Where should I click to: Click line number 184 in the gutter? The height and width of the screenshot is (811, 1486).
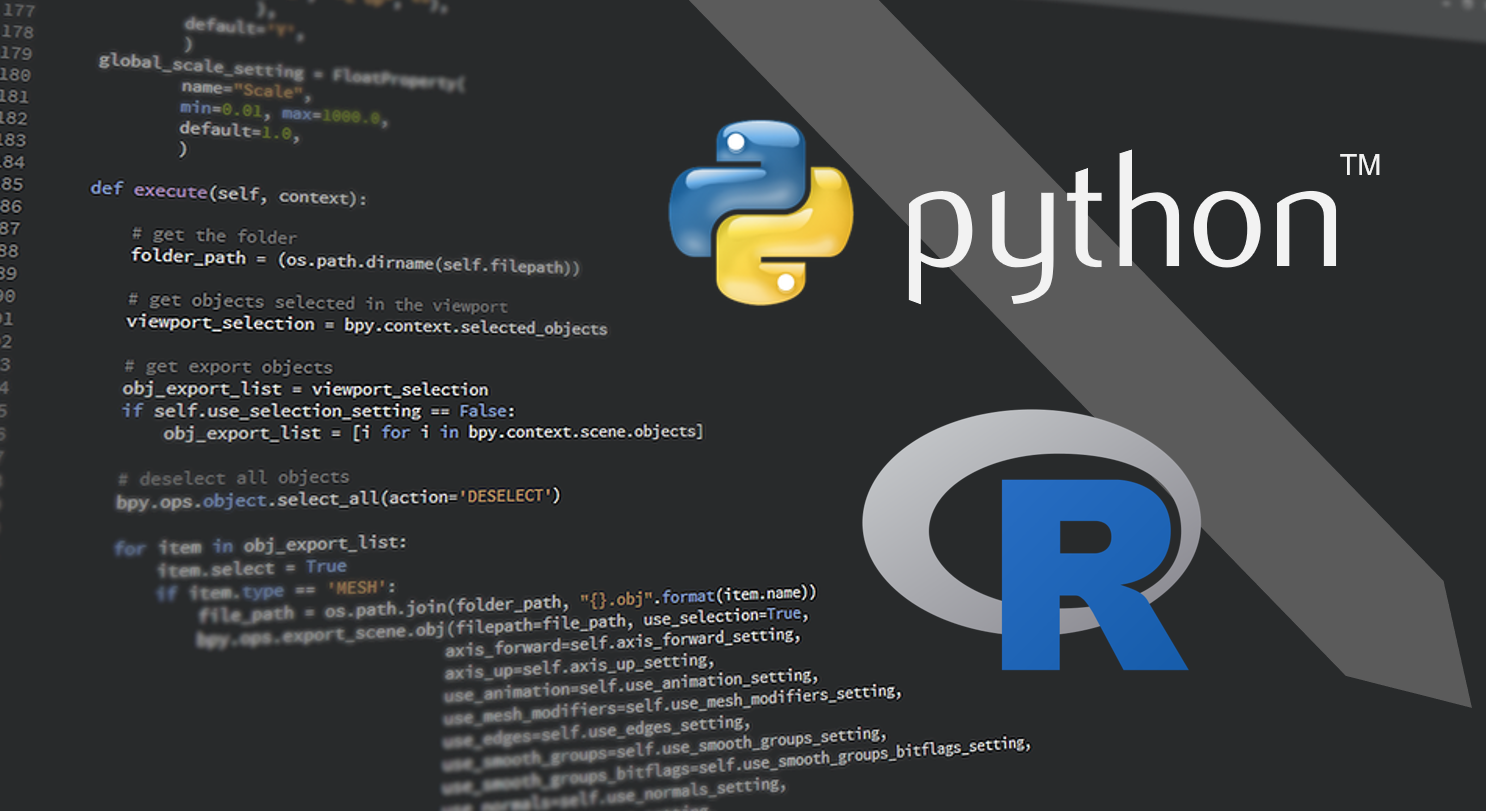pyautogui.click(x=11, y=162)
